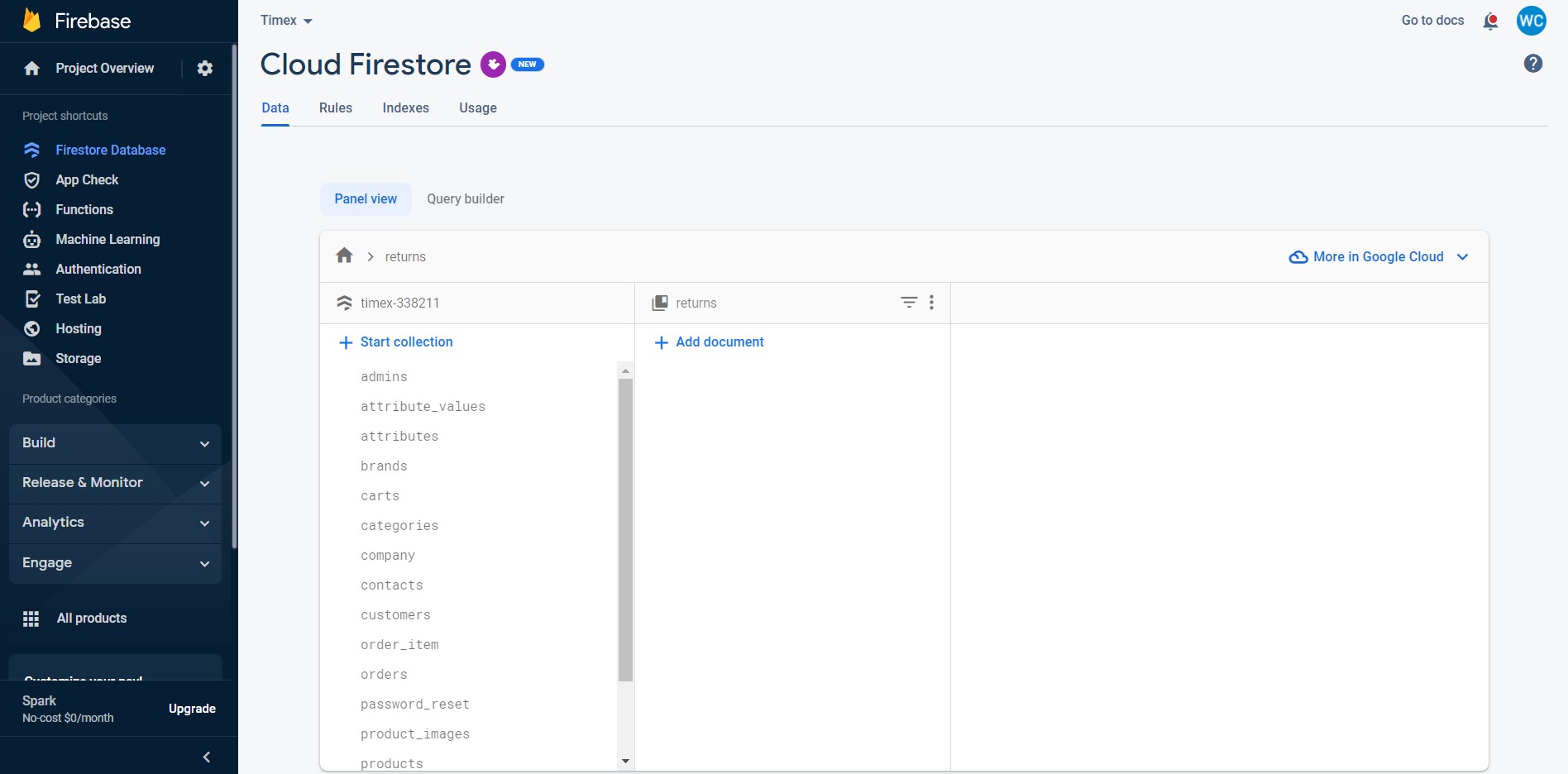Viewport: 1568px width, 774px height.
Task: Open the contacts collection
Action: [x=391, y=585]
